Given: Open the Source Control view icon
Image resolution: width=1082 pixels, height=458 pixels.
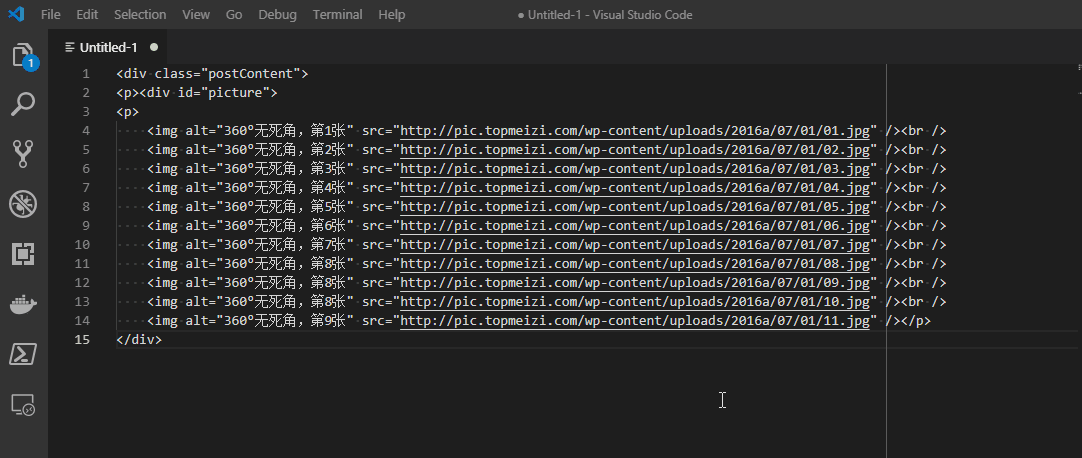Looking at the screenshot, I should coord(23,153).
